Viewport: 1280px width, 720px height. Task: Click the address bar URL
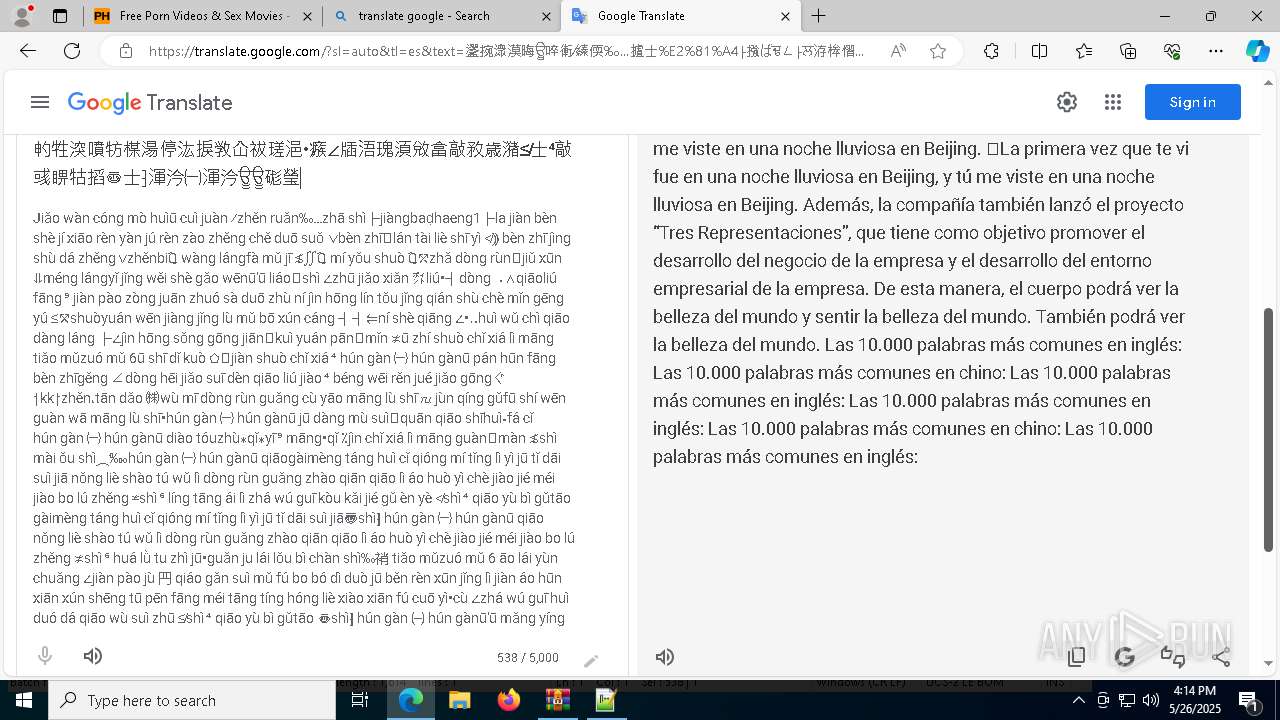[x=507, y=51]
